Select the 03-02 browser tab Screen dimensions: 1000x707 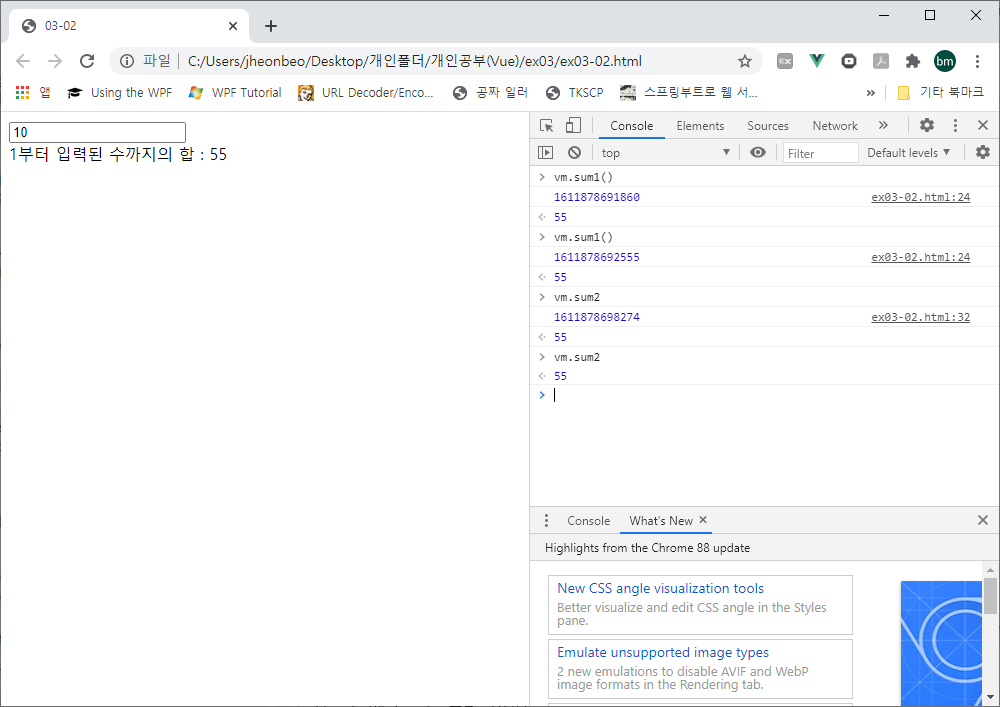click(128, 26)
